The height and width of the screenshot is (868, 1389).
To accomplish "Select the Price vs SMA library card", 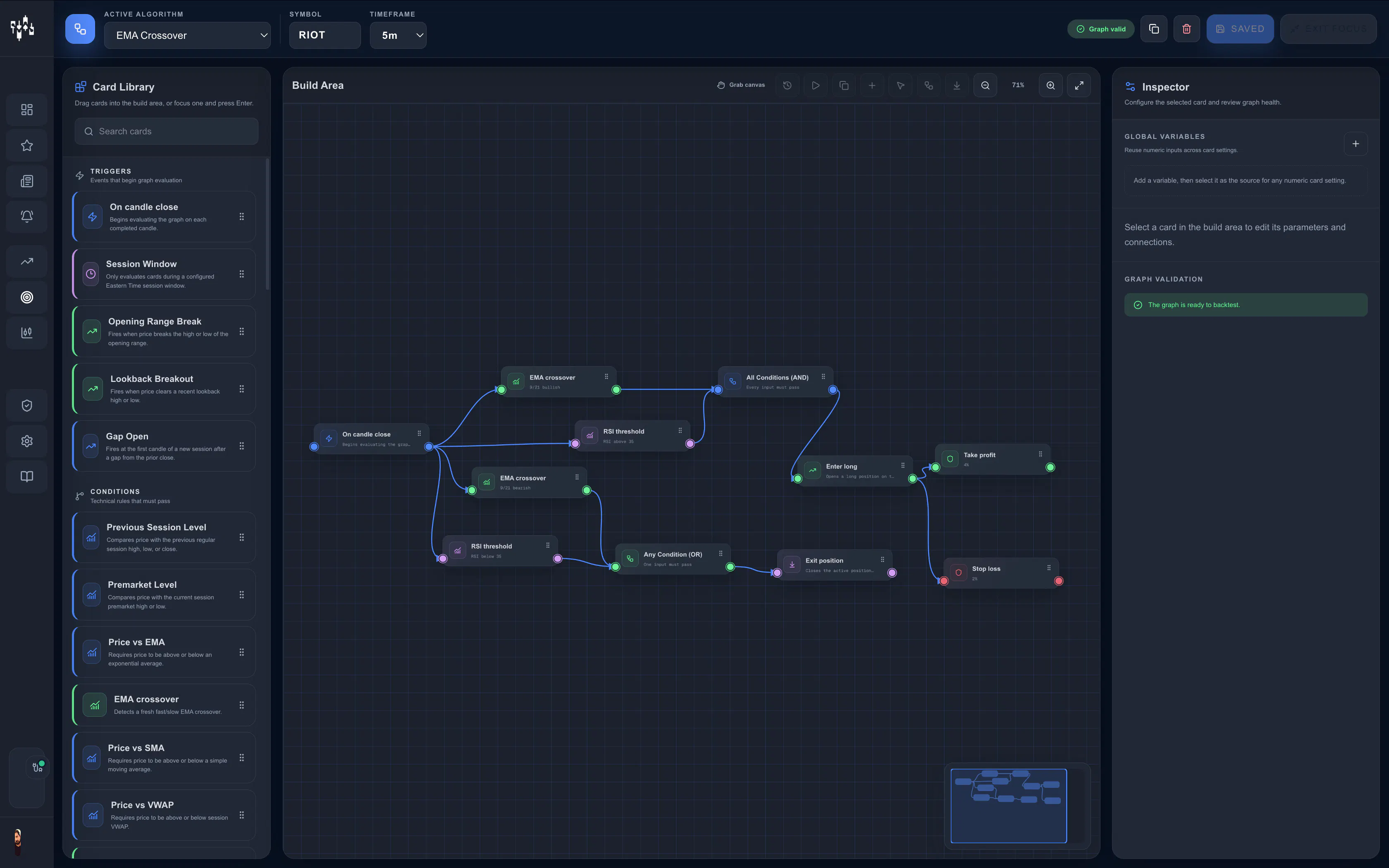I will coord(164,758).
